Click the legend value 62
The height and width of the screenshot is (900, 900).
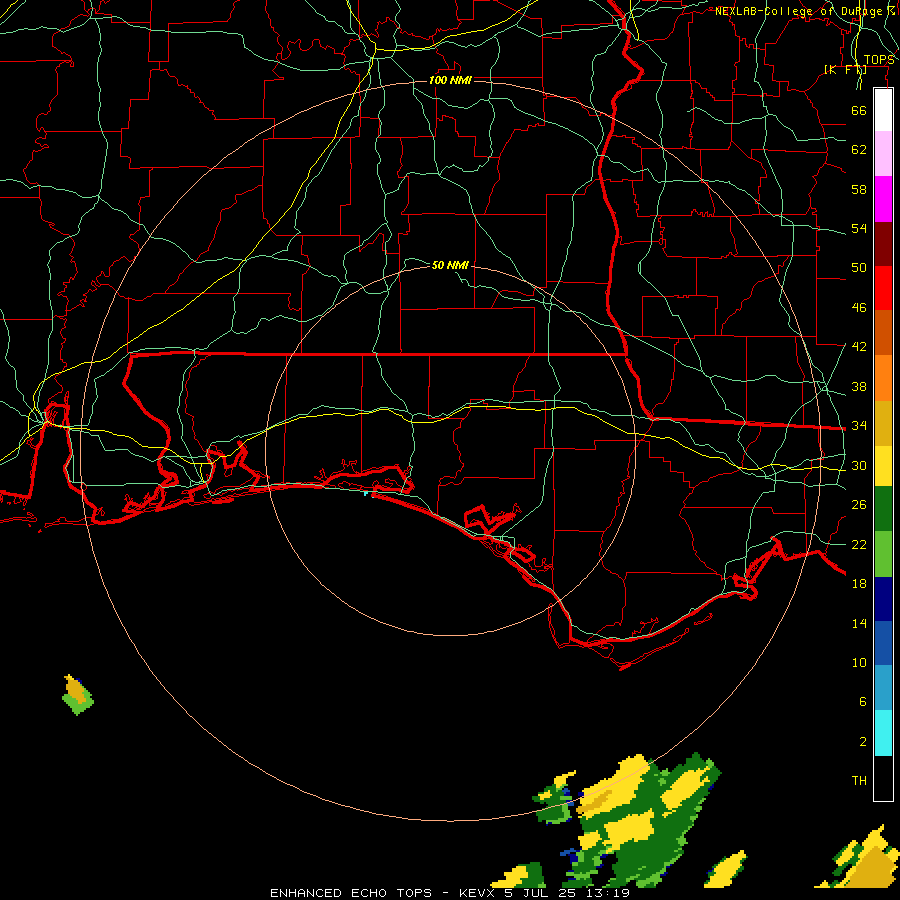click(859, 150)
